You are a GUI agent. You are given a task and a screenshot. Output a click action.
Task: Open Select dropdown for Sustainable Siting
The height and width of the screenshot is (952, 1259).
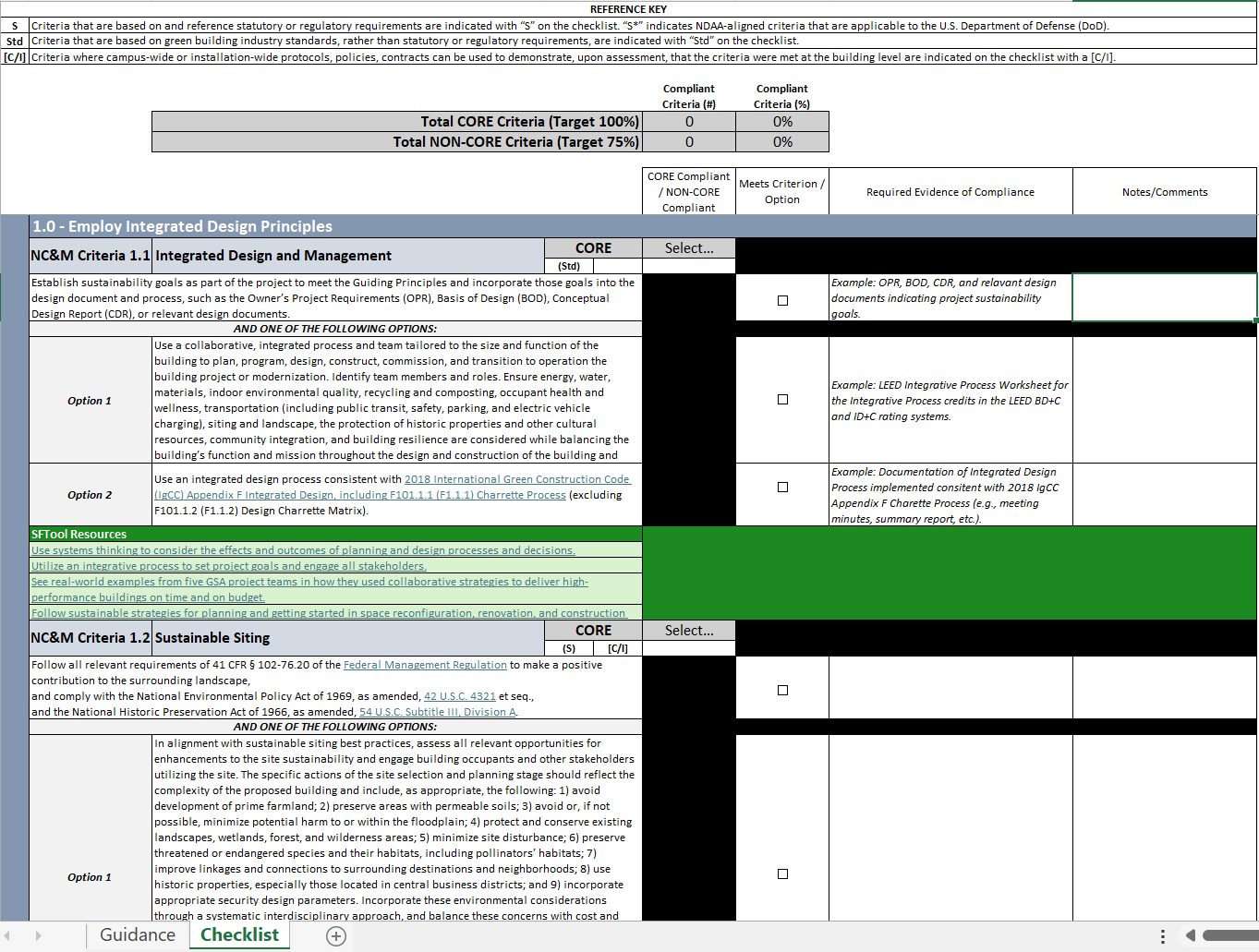[x=689, y=631]
